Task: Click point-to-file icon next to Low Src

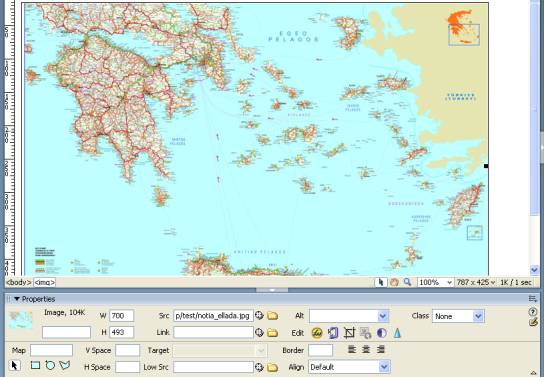Action: pos(259,367)
